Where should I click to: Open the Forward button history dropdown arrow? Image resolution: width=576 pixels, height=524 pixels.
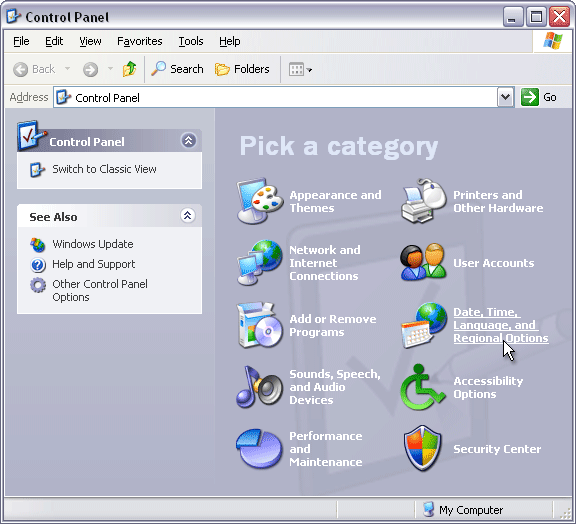pyautogui.click(x=110, y=69)
